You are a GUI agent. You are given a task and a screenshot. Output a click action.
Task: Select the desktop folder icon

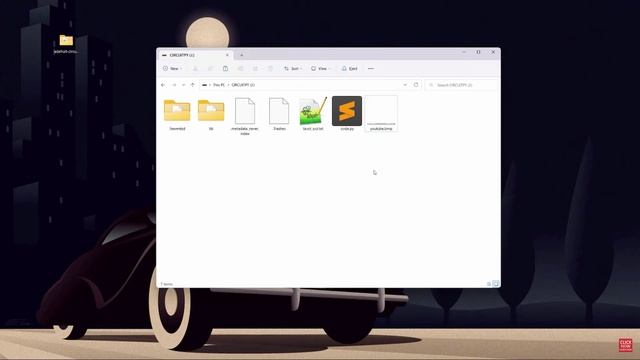[x=66, y=44]
